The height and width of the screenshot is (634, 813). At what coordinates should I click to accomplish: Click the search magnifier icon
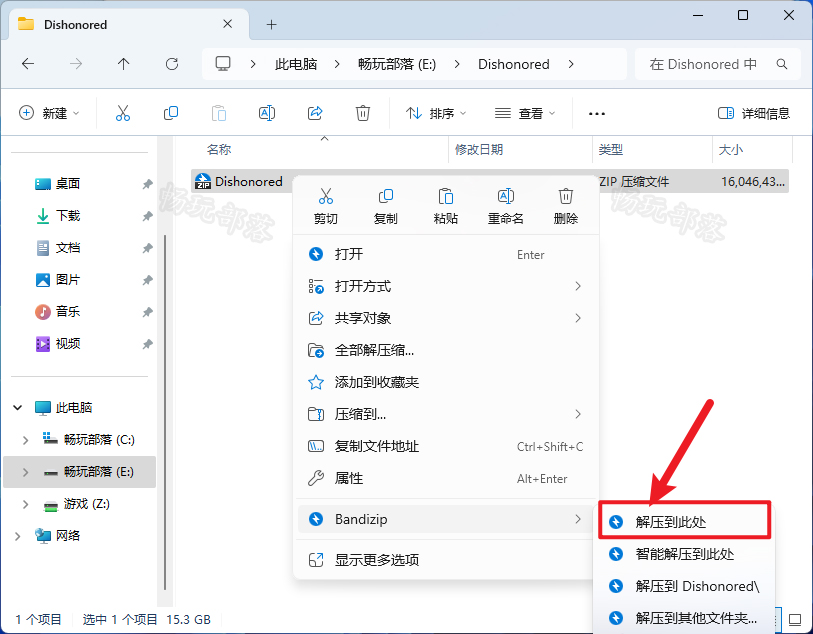point(782,64)
